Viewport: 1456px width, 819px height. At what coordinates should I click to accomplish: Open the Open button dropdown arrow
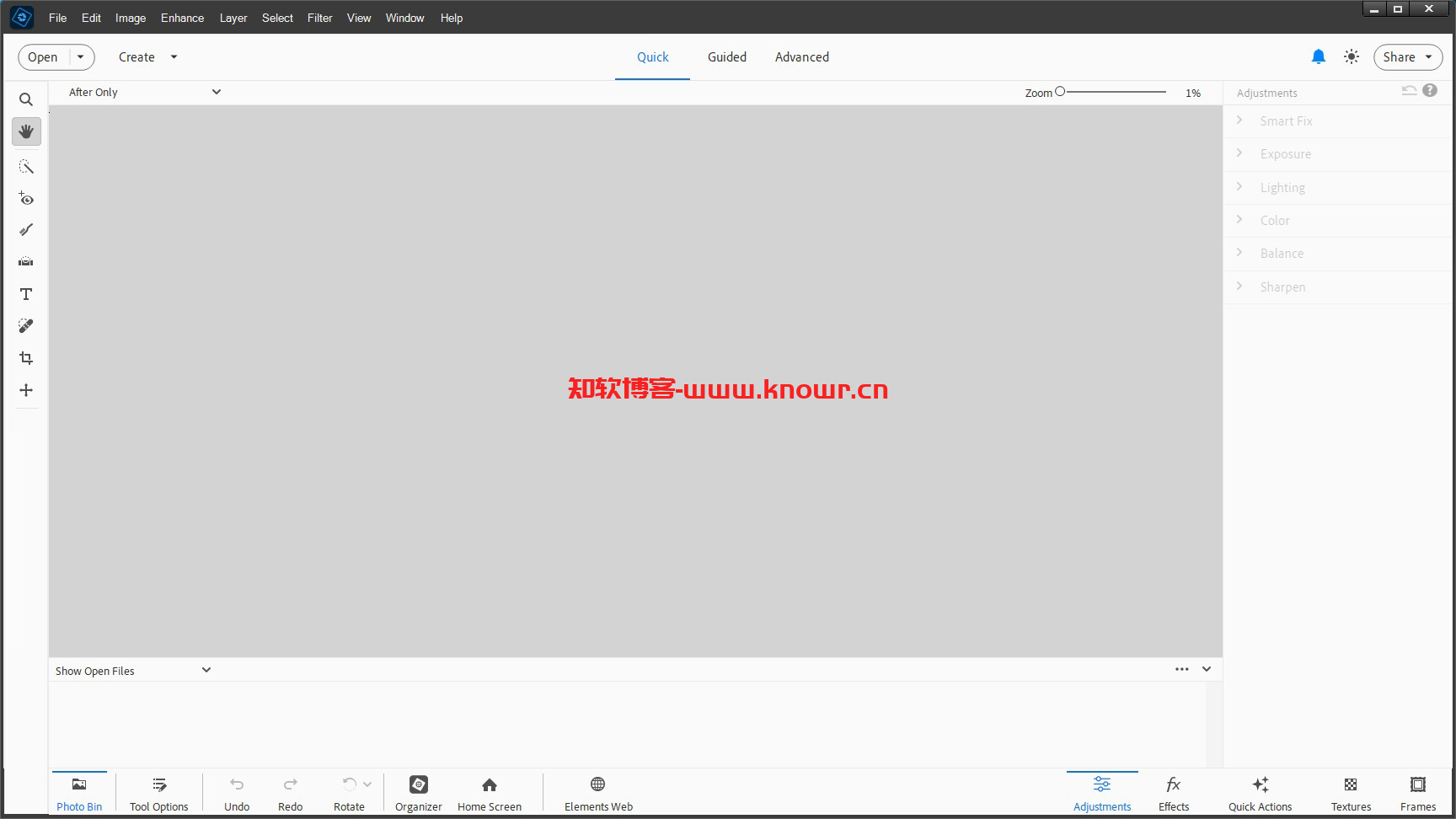81,57
